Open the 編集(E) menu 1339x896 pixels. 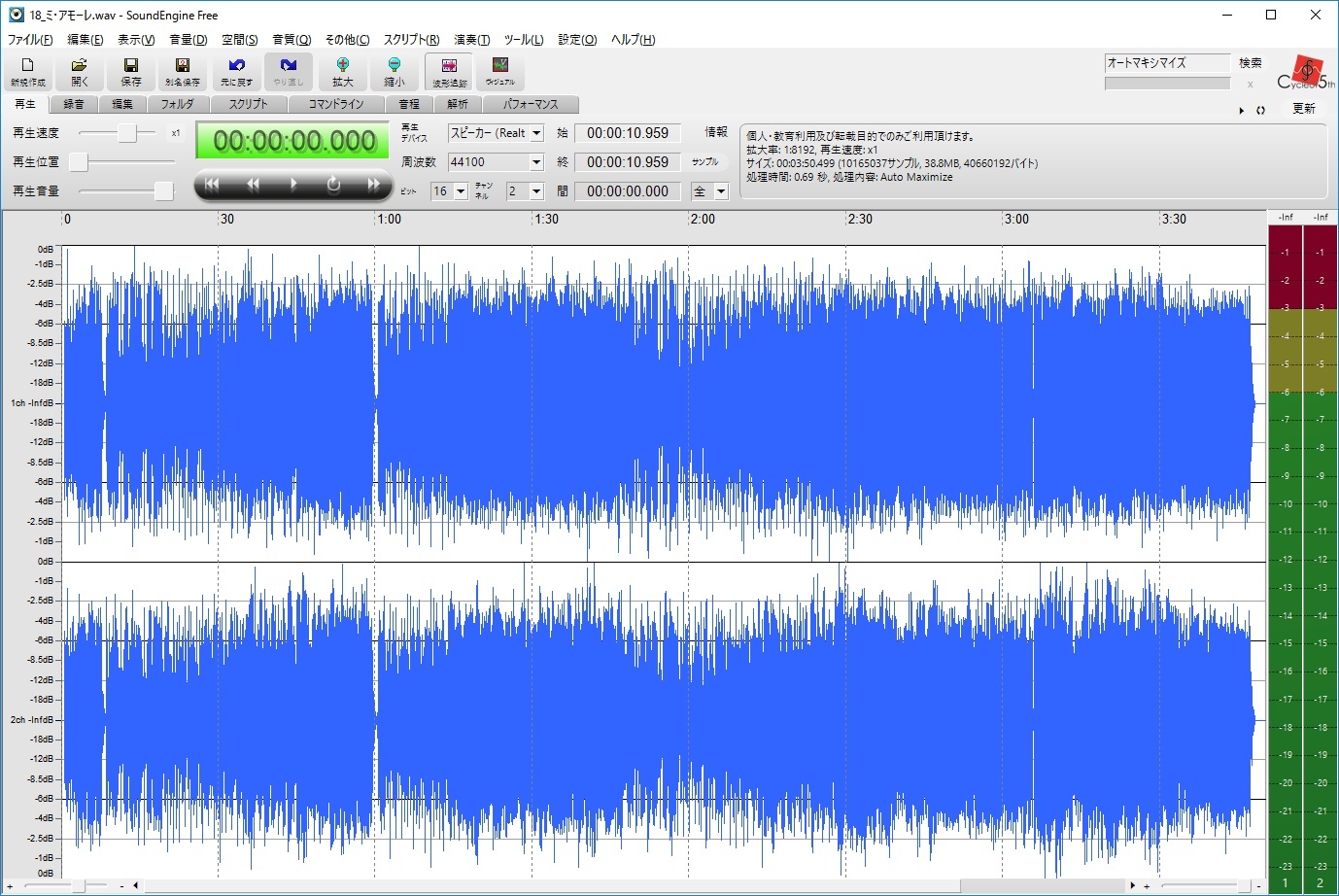pyautogui.click(x=85, y=40)
